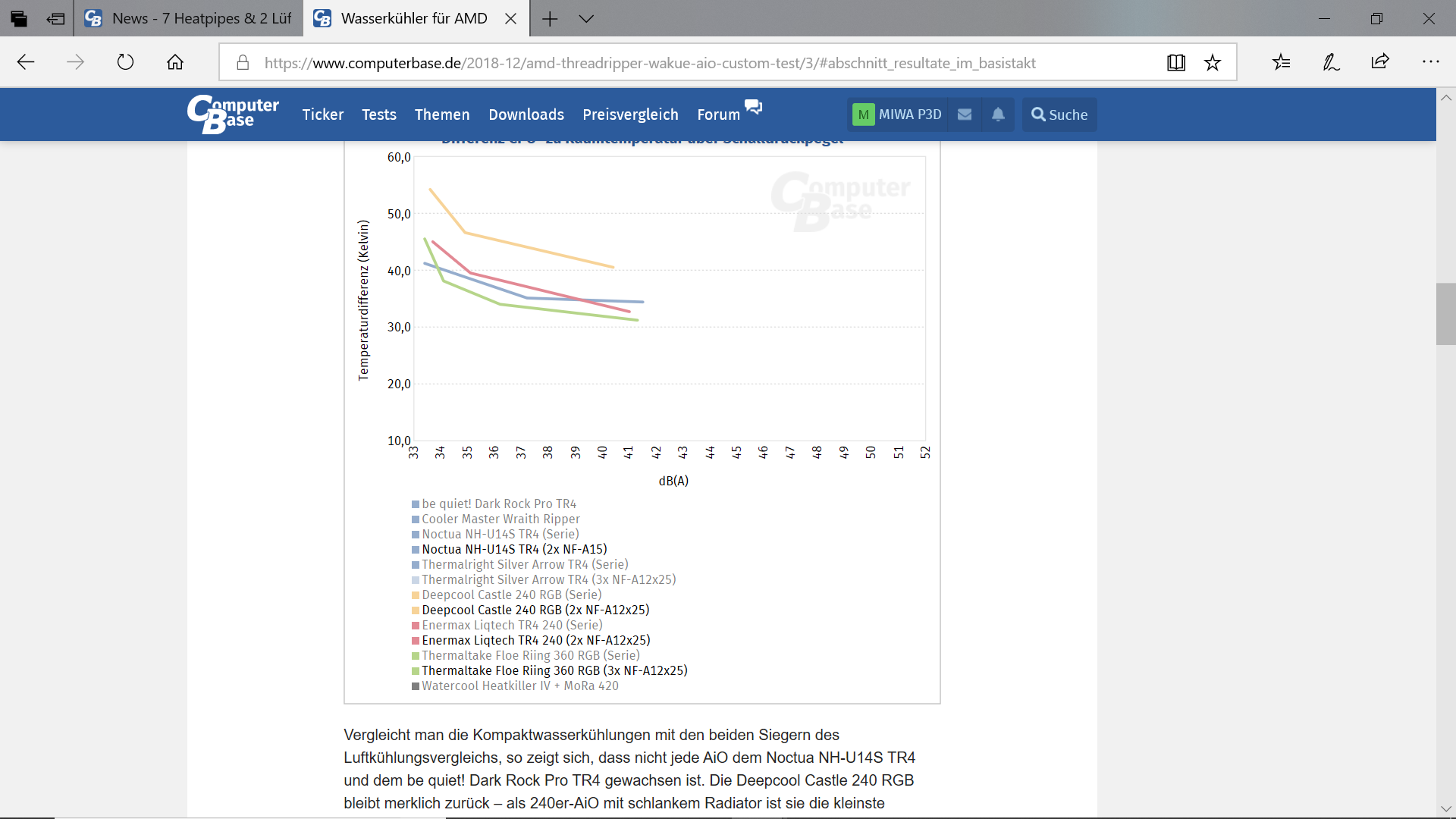This screenshot has width=1456, height=819.
Task: Open the Tests menu item
Action: pos(378,115)
